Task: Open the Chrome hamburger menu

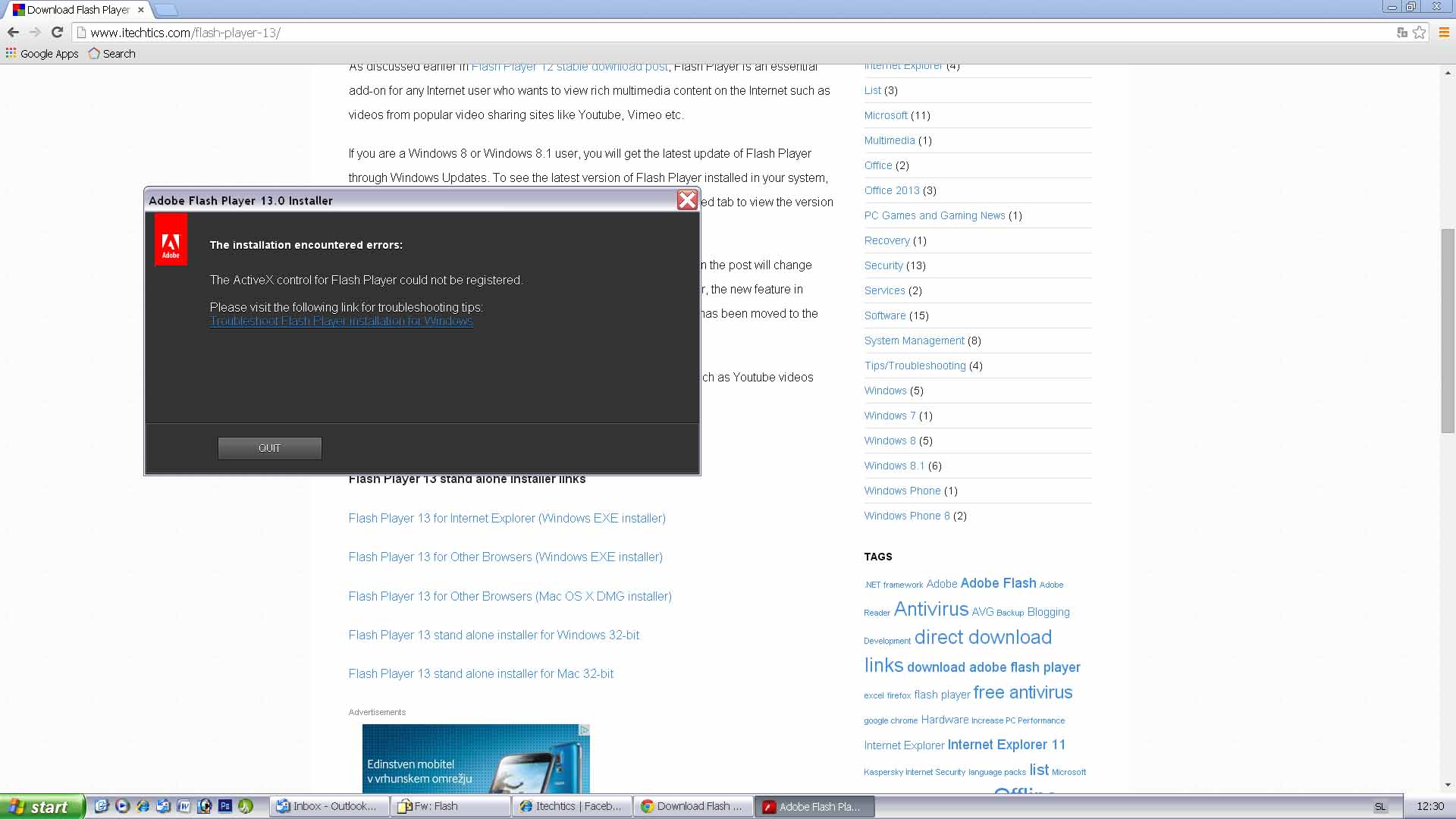Action: tap(1444, 33)
